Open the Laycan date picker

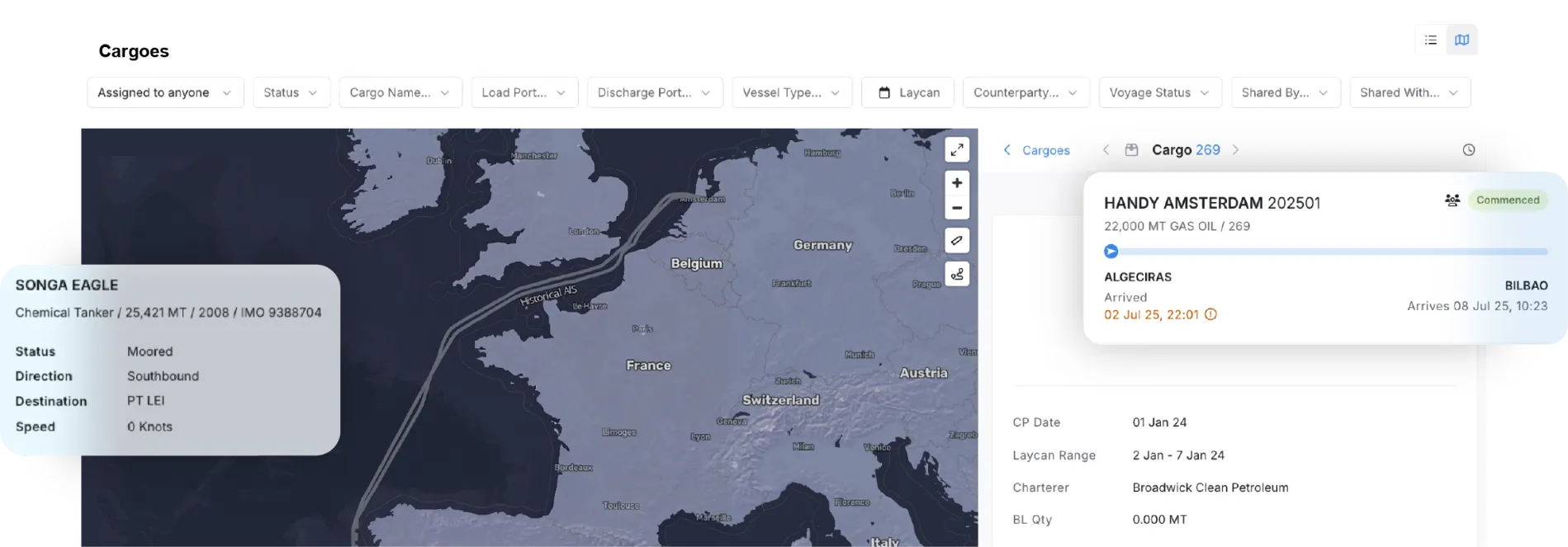click(907, 92)
